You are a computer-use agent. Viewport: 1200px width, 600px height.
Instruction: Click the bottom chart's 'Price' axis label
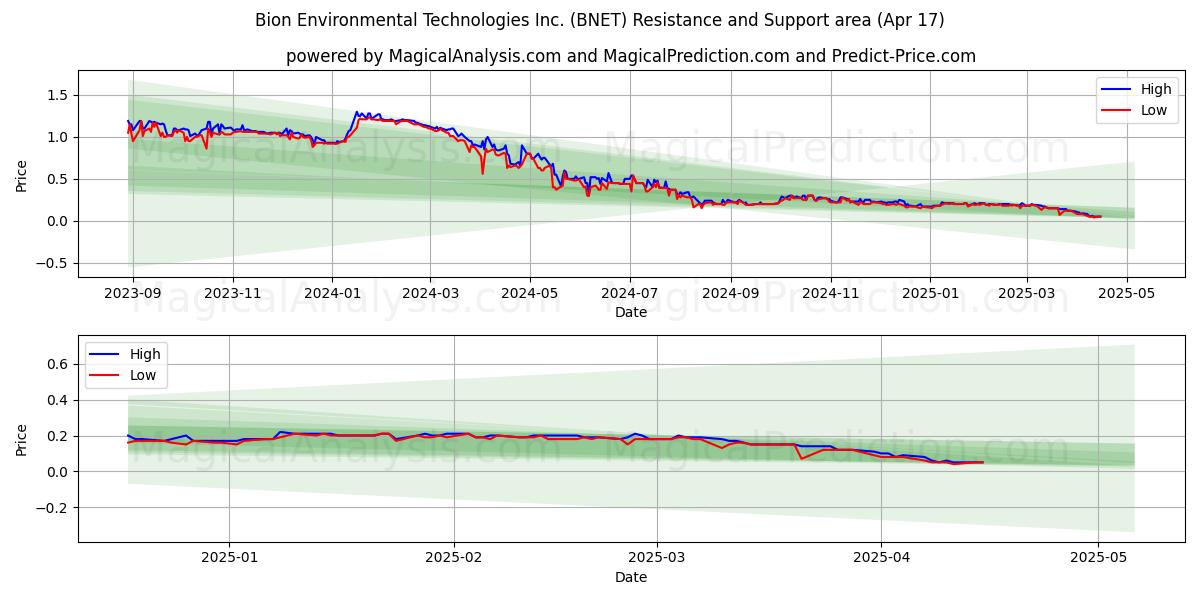point(22,438)
